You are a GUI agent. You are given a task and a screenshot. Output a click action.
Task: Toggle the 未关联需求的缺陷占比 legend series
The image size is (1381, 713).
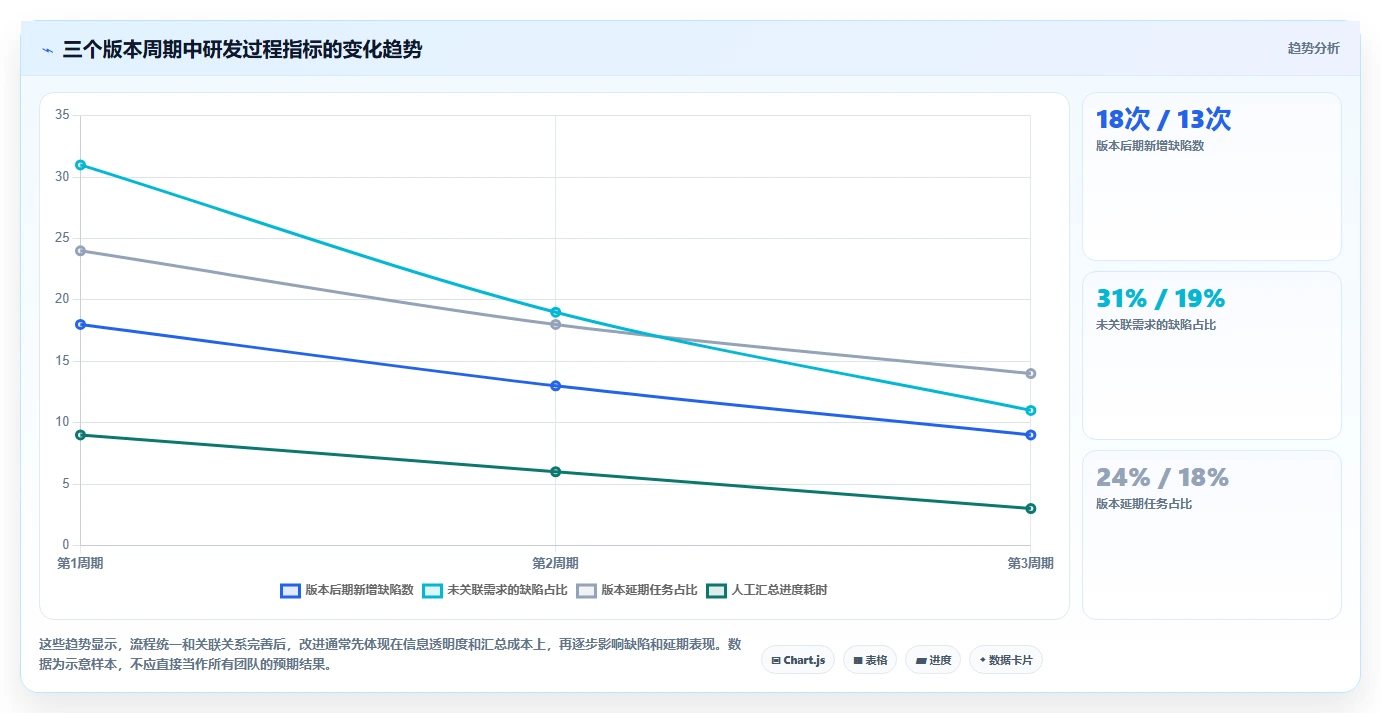tap(495, 590)
